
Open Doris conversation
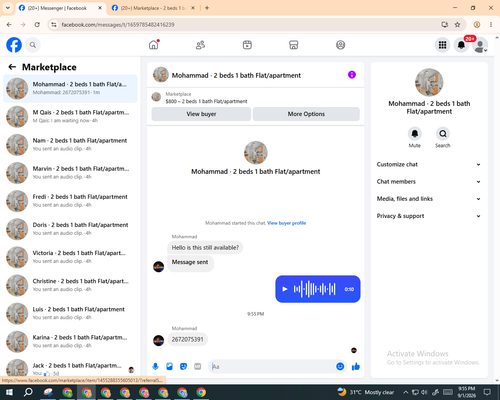[x=70, y=229]
